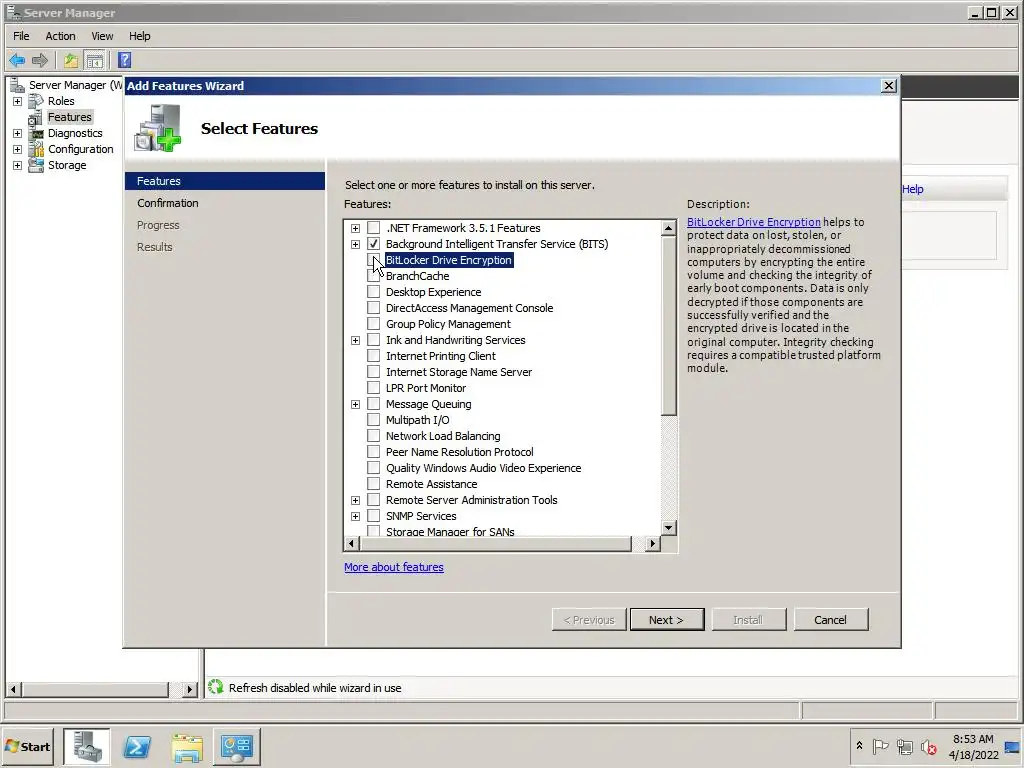Open the Action menu
The image size is (1024, 768).
click(60, 36)
